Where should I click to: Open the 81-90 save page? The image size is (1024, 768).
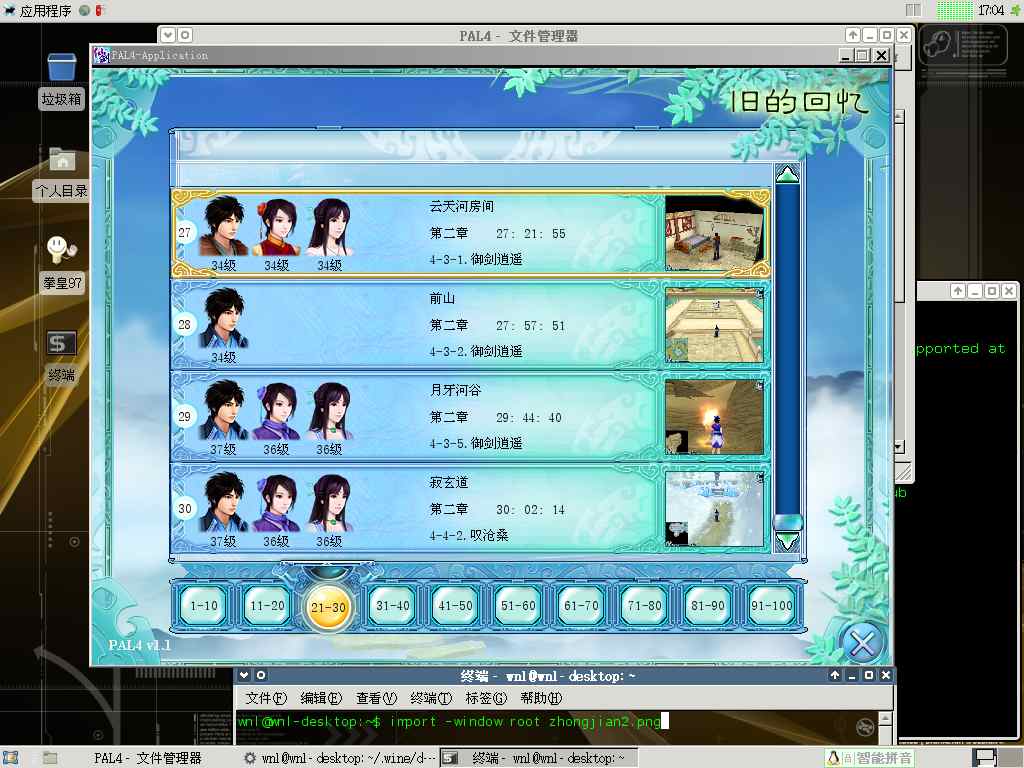point(707,606)
